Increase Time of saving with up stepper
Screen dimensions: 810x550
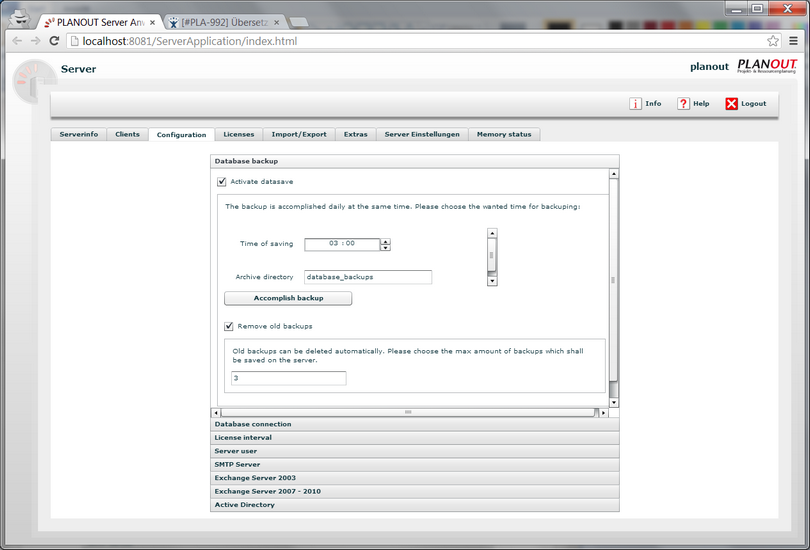click(385, 242)
